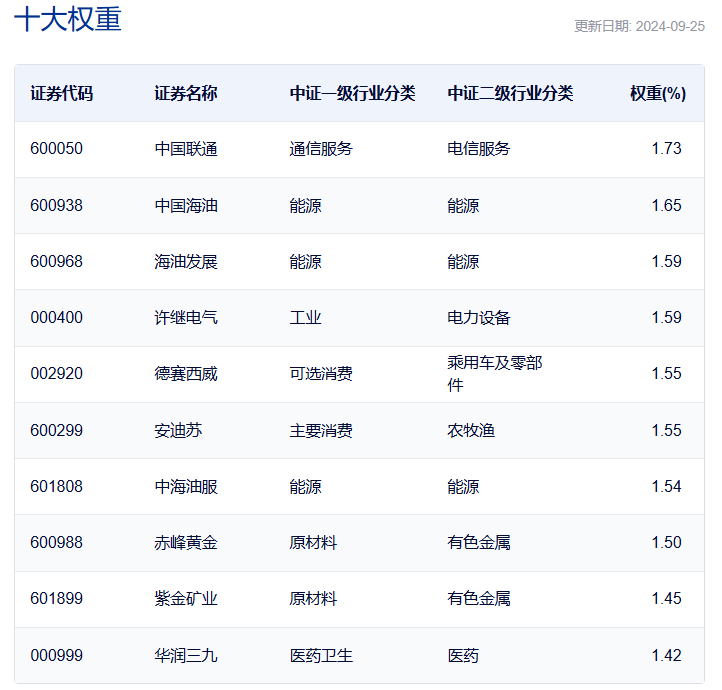Click the 乘用车及零部件 industry cell

coord(494,373)
